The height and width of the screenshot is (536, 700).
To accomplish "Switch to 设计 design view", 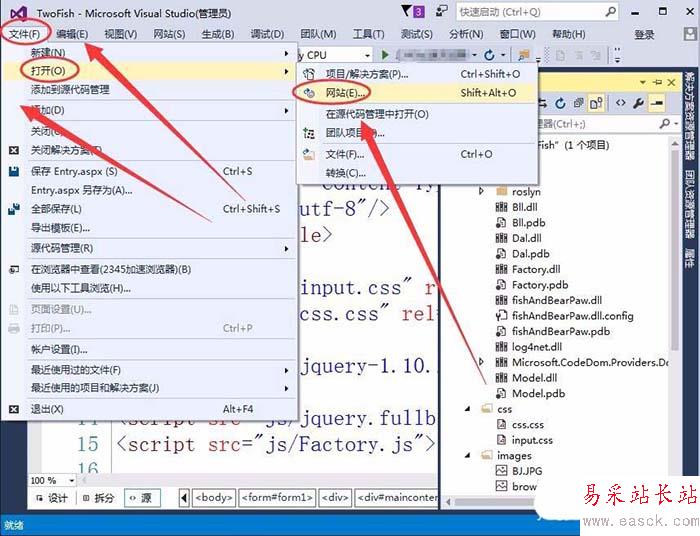I will 52,498.
